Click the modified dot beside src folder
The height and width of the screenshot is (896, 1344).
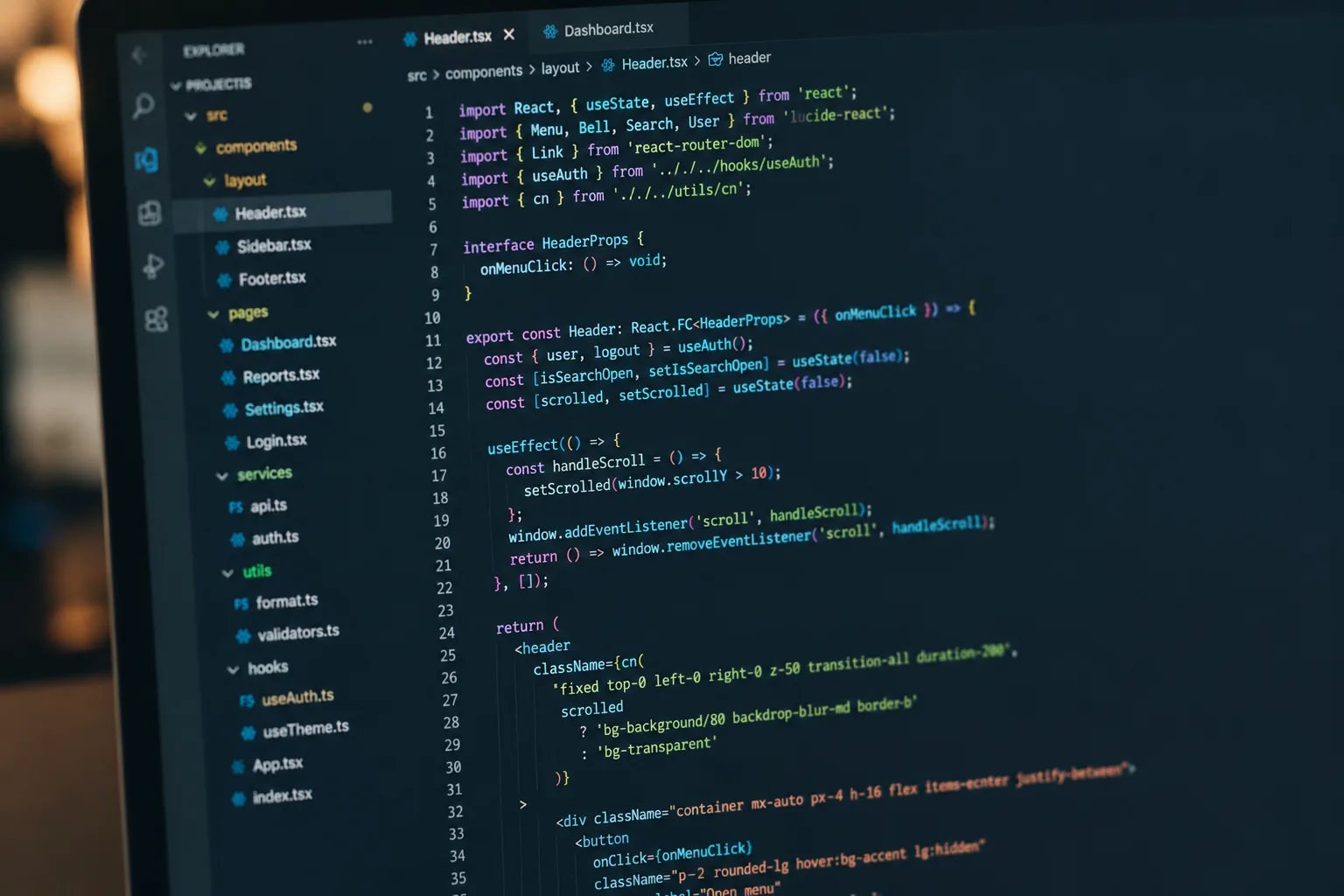coord(367,108)
